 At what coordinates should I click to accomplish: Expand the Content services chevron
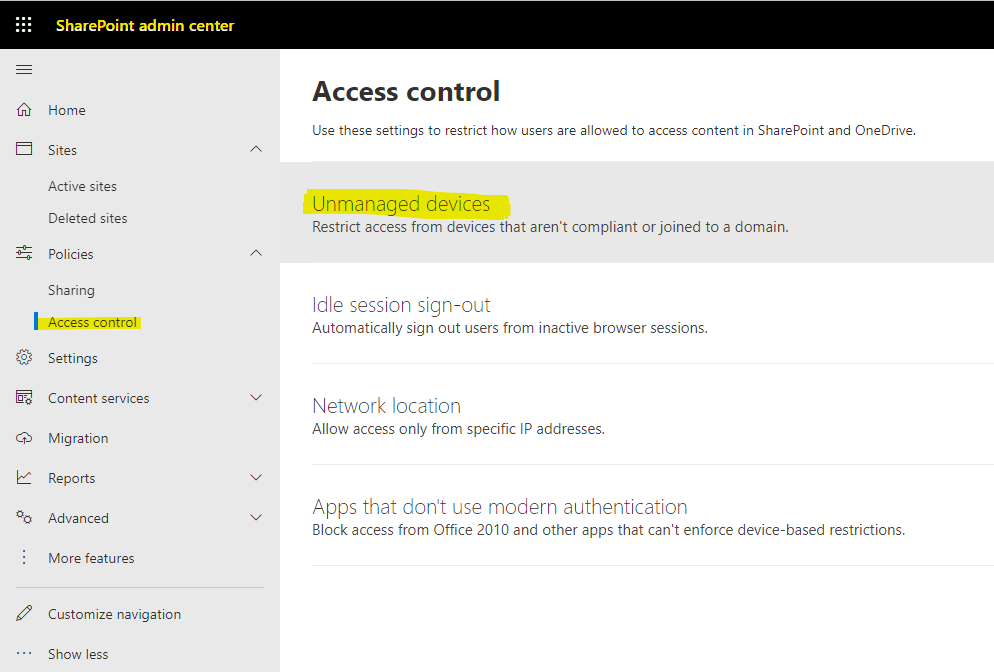click(x=256, y=397)
